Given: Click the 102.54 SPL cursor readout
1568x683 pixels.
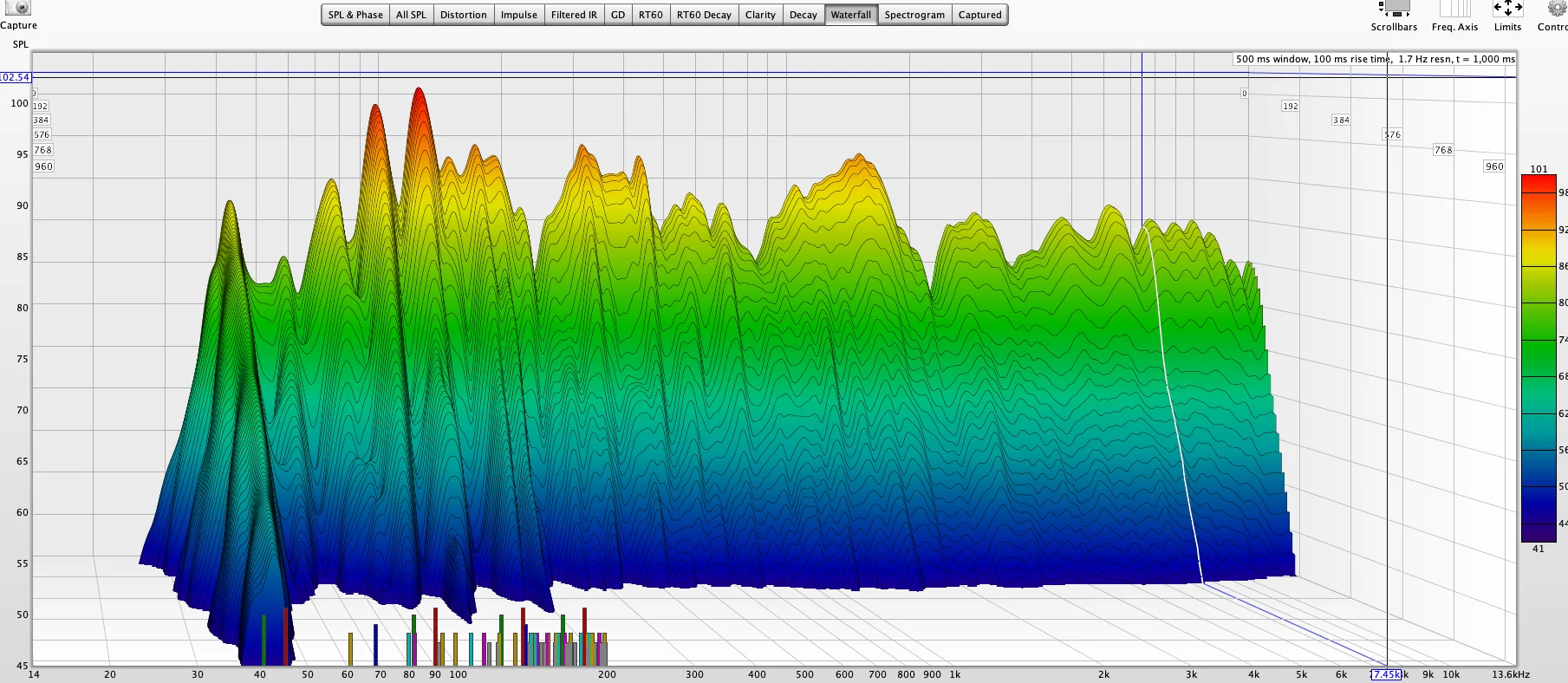Looking at the screenshot, I should tap(15, 77).
